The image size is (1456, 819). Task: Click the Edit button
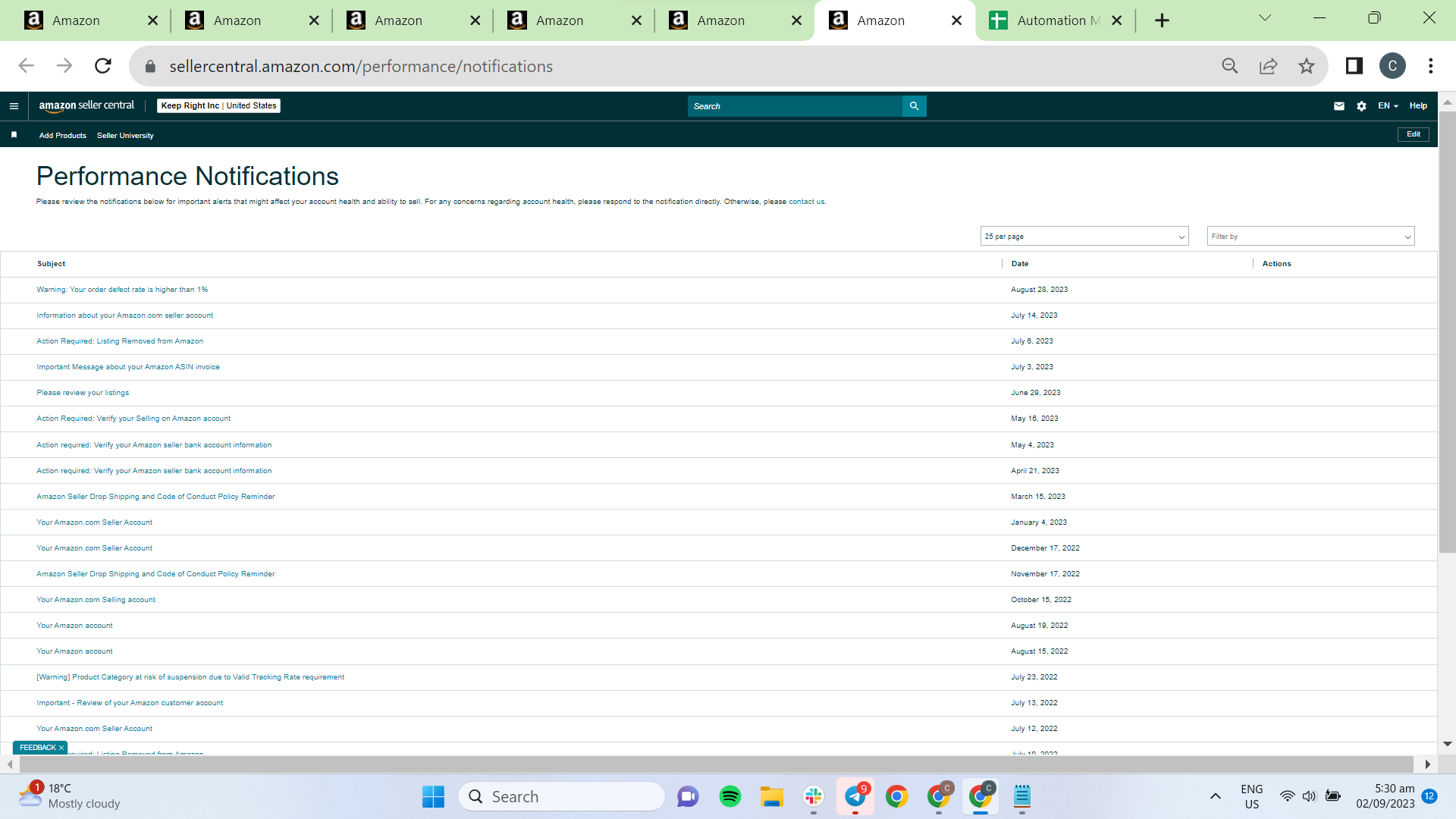click(1414, 134)
